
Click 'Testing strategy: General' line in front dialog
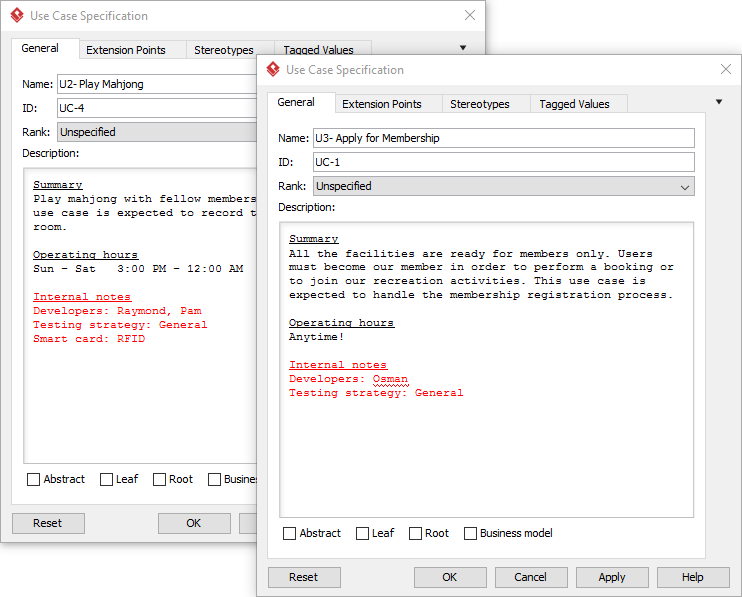[376, 393]
